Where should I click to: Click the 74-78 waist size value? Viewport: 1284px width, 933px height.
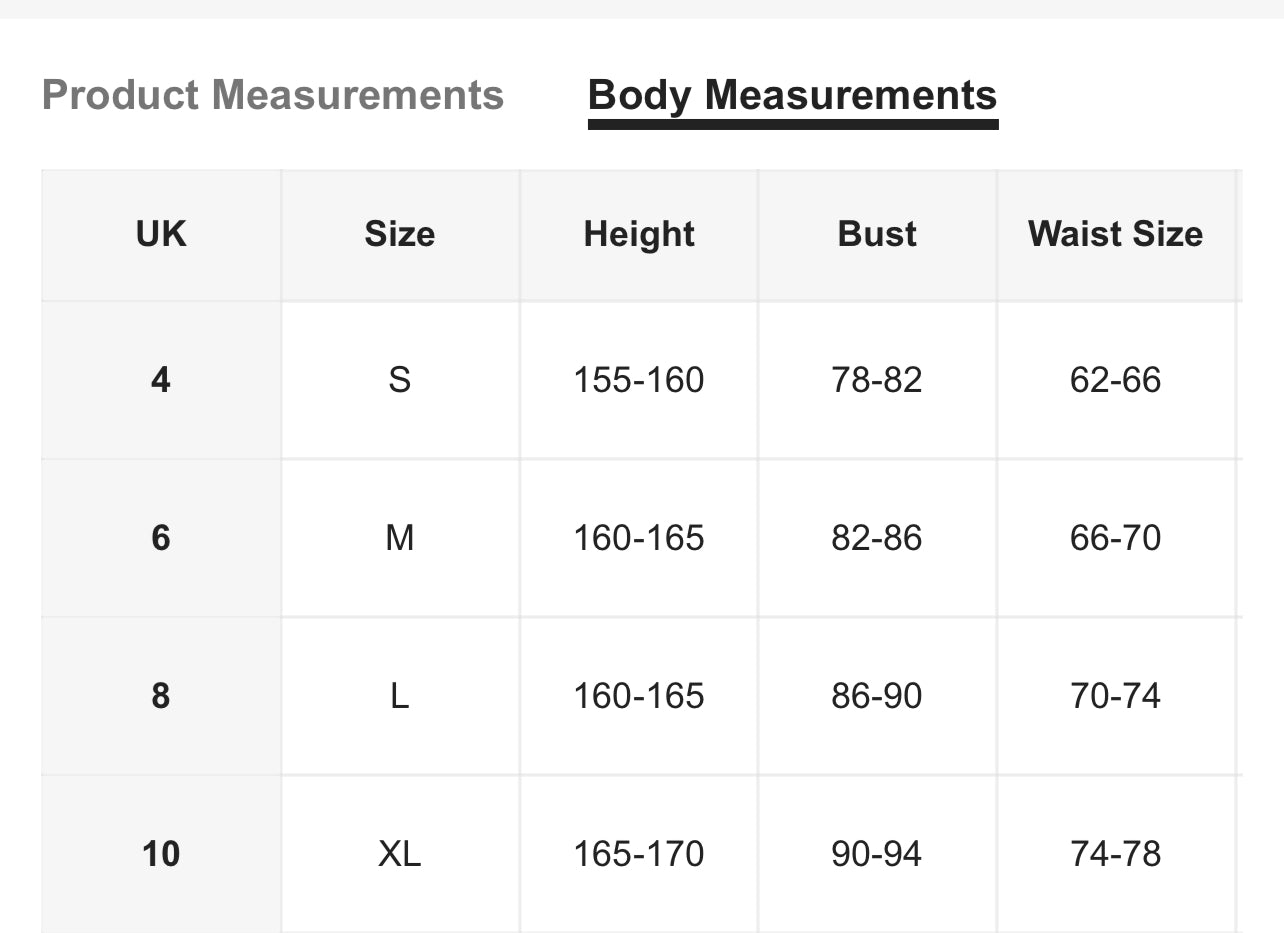1116,854
